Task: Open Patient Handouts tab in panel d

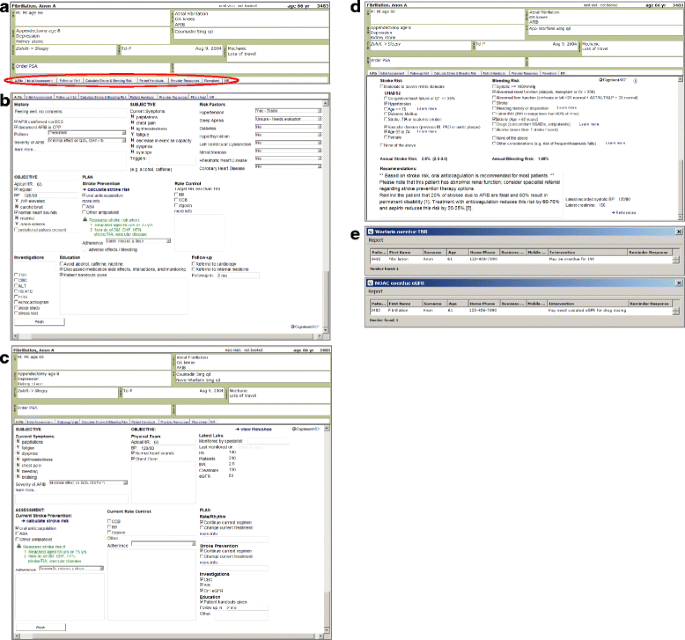Action: point(494,73)
